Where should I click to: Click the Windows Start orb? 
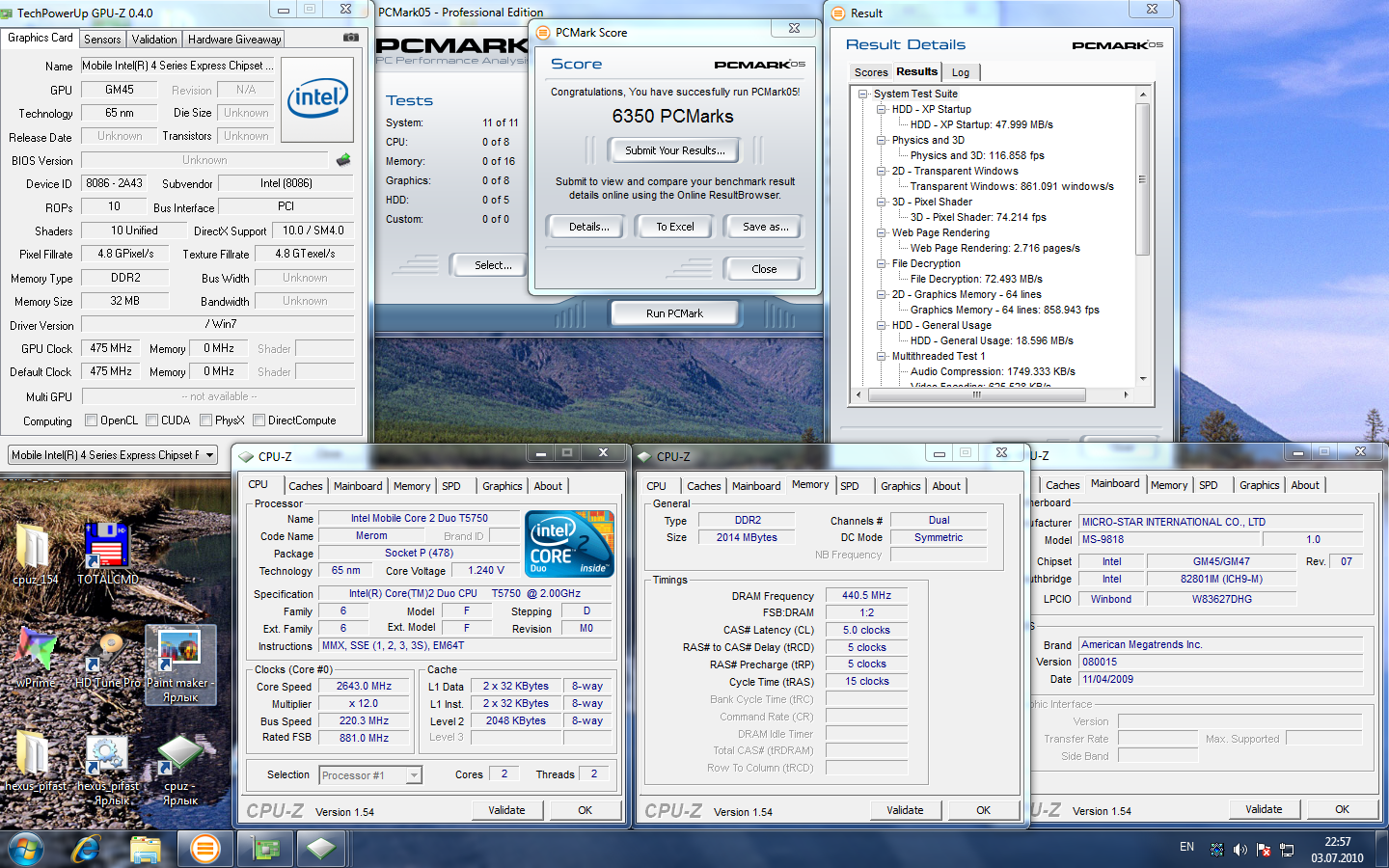click(x=27, y=849)
